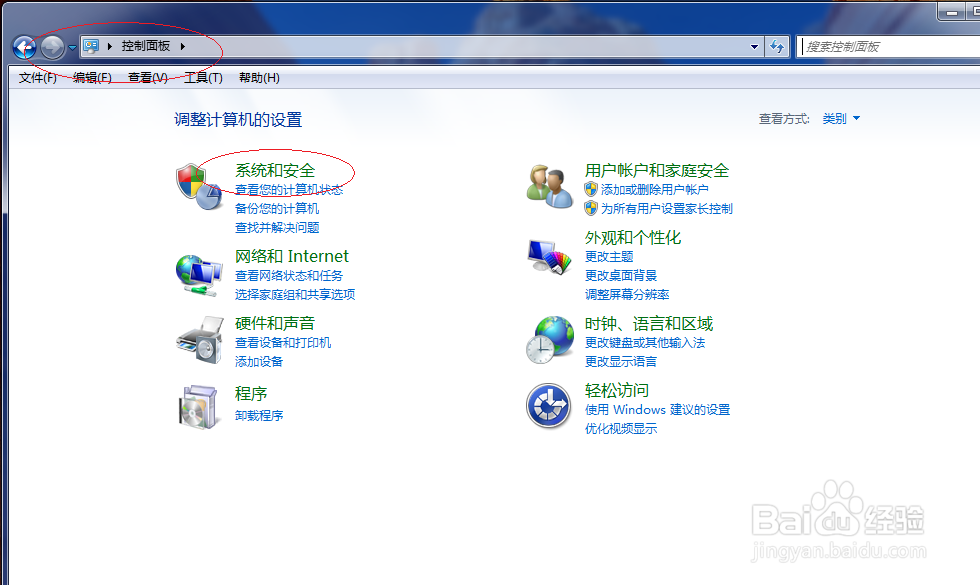Viewport: 980px width, 585px height.
Task: Open the 系统和安全 category
Action: click(x=275, y=171)
